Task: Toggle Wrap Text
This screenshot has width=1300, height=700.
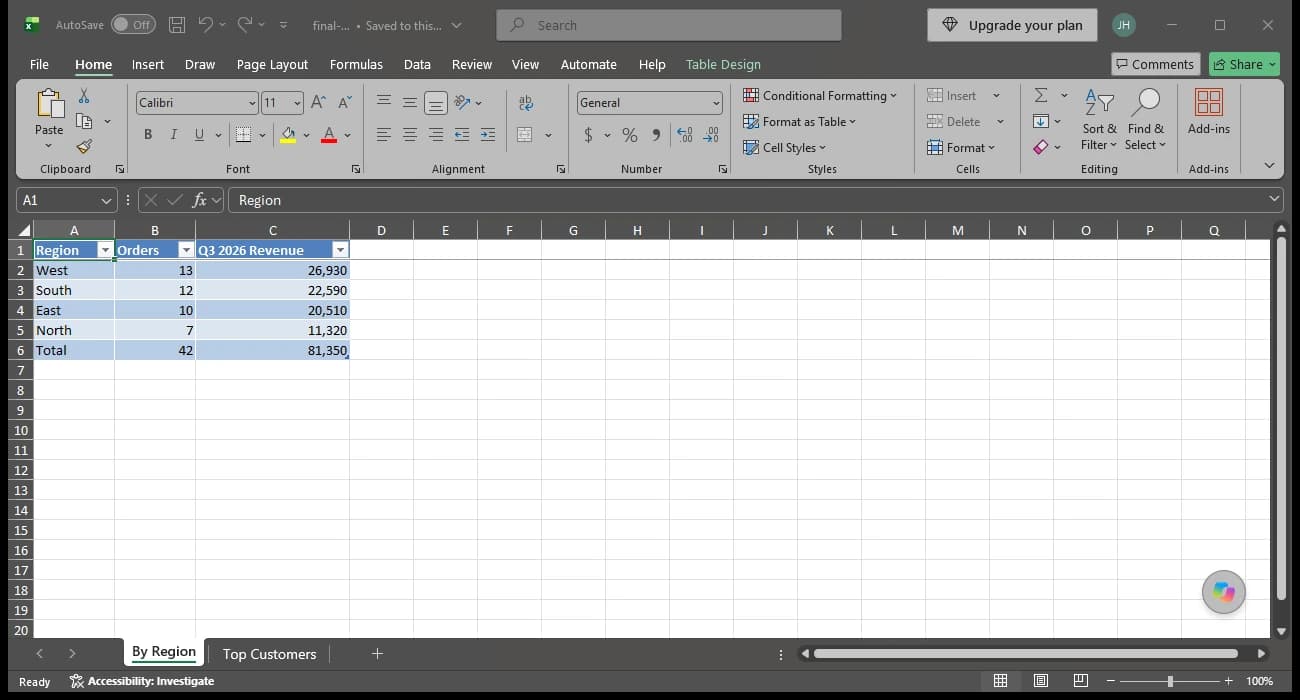Action: 526,102
